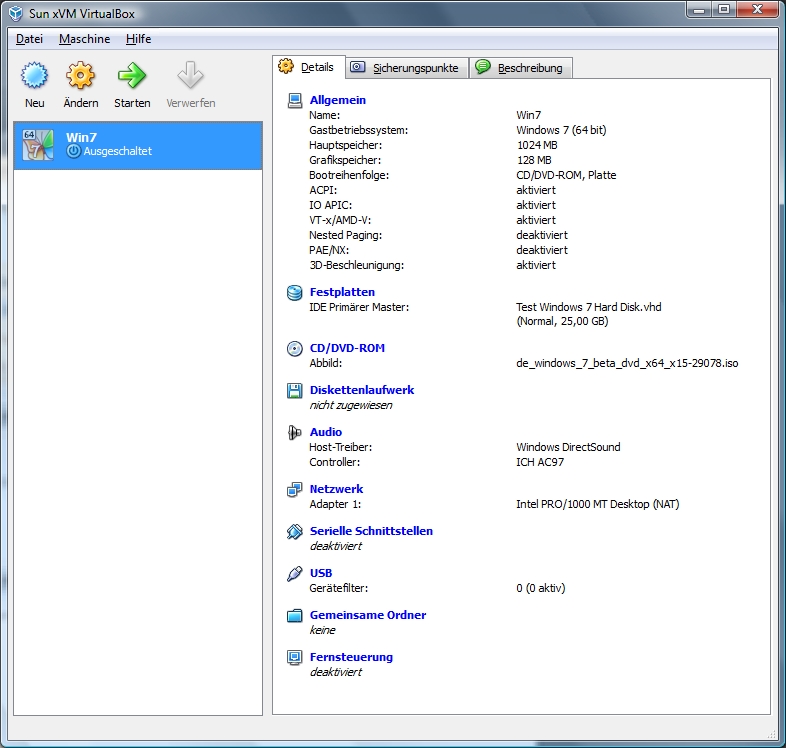Click the Neu (new VM) toolbar icon
This screenshot has width=786, height=748.
click(35, 76)
